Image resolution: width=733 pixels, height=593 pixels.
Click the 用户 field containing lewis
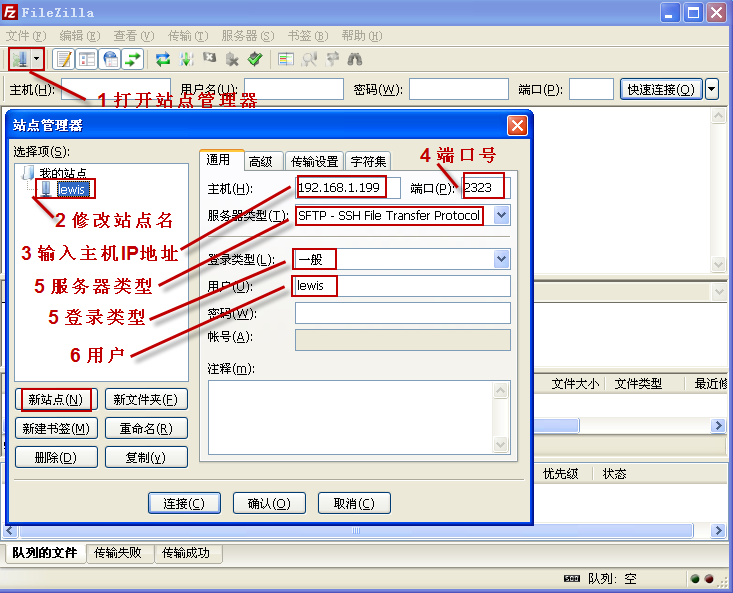point(402,286)
